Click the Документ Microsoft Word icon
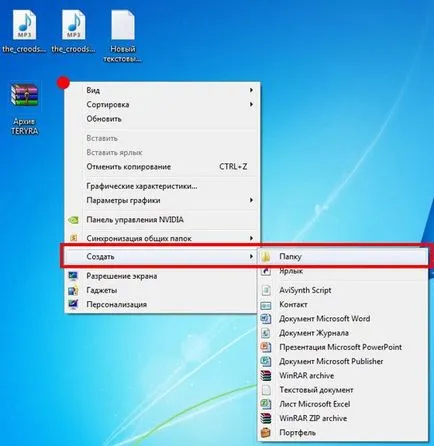434x446 pixels. [x=266, y=319]
